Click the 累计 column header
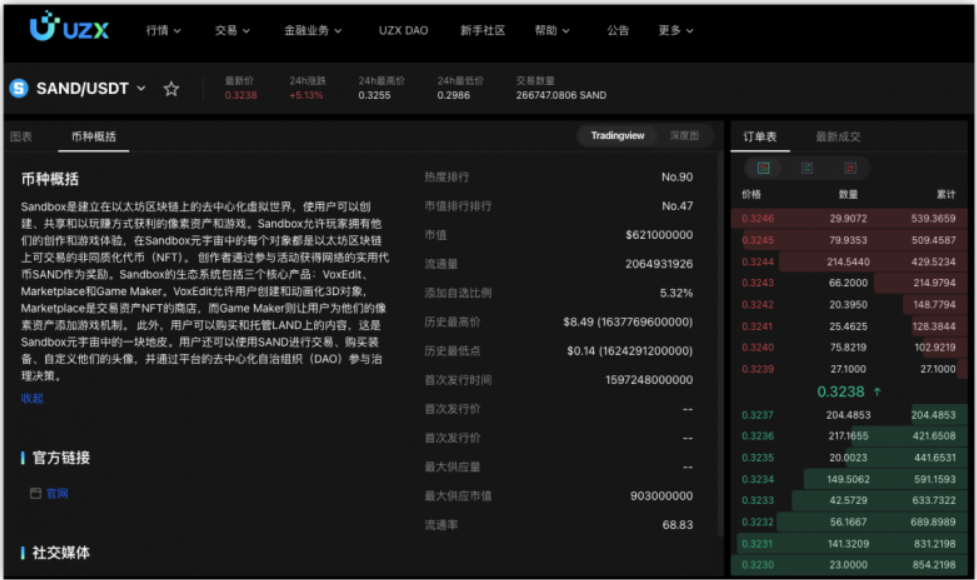977x580 pixels. [x=946, y=194]
